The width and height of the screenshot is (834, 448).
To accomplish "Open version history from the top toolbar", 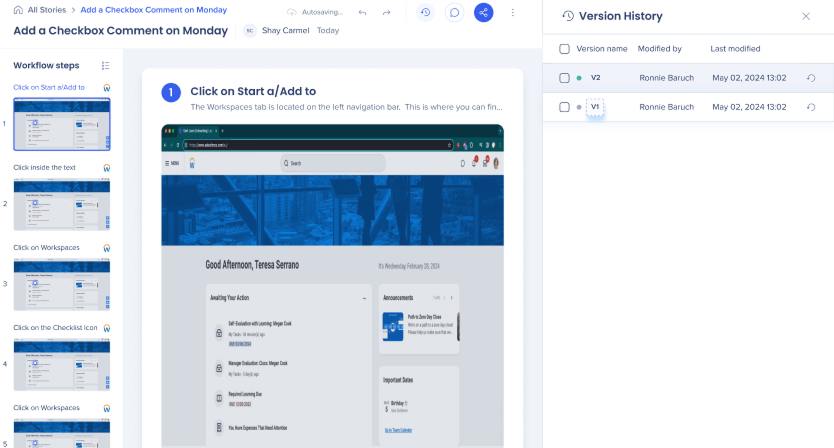I will click(426, 13).
